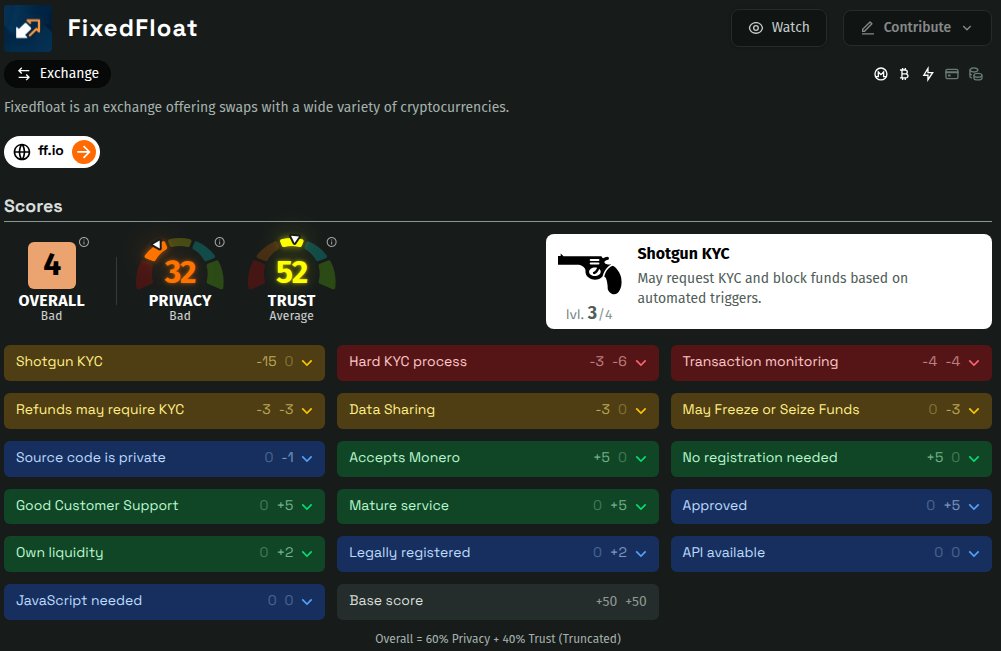Expand Refunds may require KYC row
Screen dimensions: 1001x651
pyautogui.click(x=164, y=410)
